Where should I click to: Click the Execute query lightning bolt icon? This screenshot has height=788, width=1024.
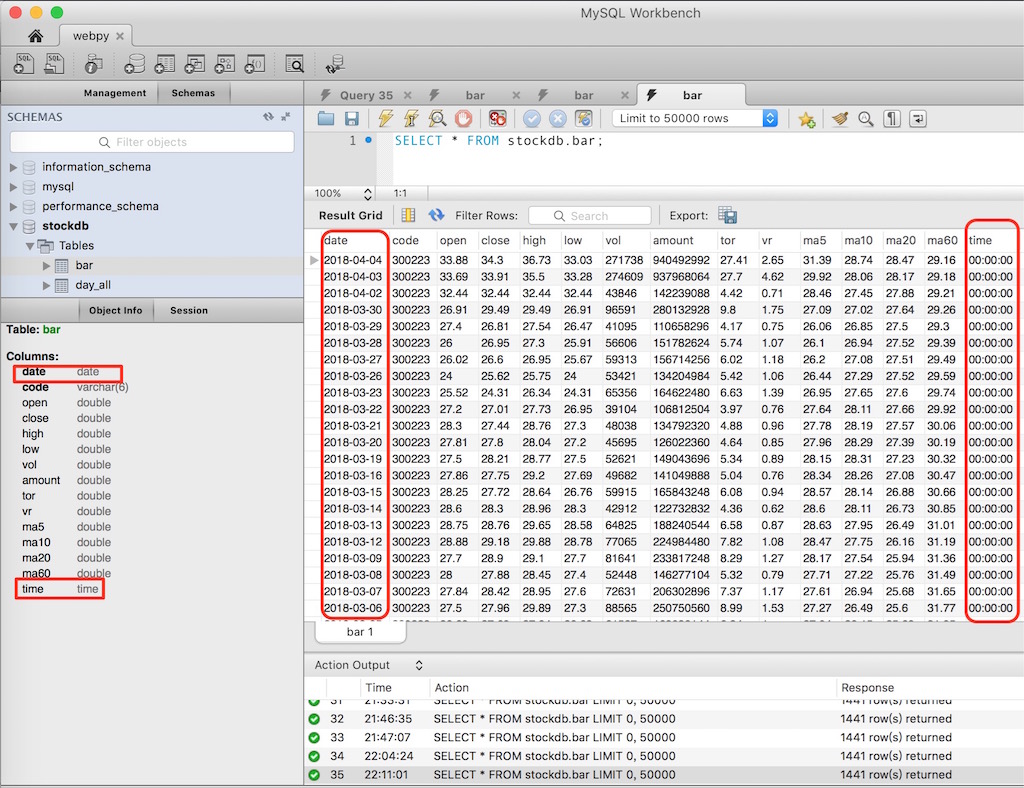(x=385, y=119)
